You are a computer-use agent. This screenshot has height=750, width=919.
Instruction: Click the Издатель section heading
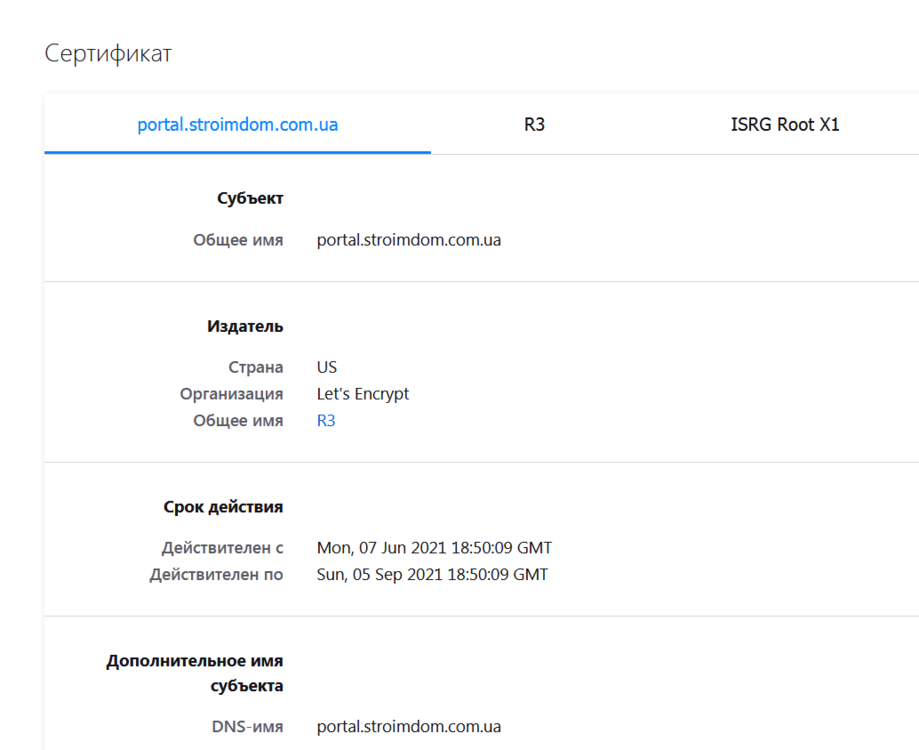[x=245, y=326]
